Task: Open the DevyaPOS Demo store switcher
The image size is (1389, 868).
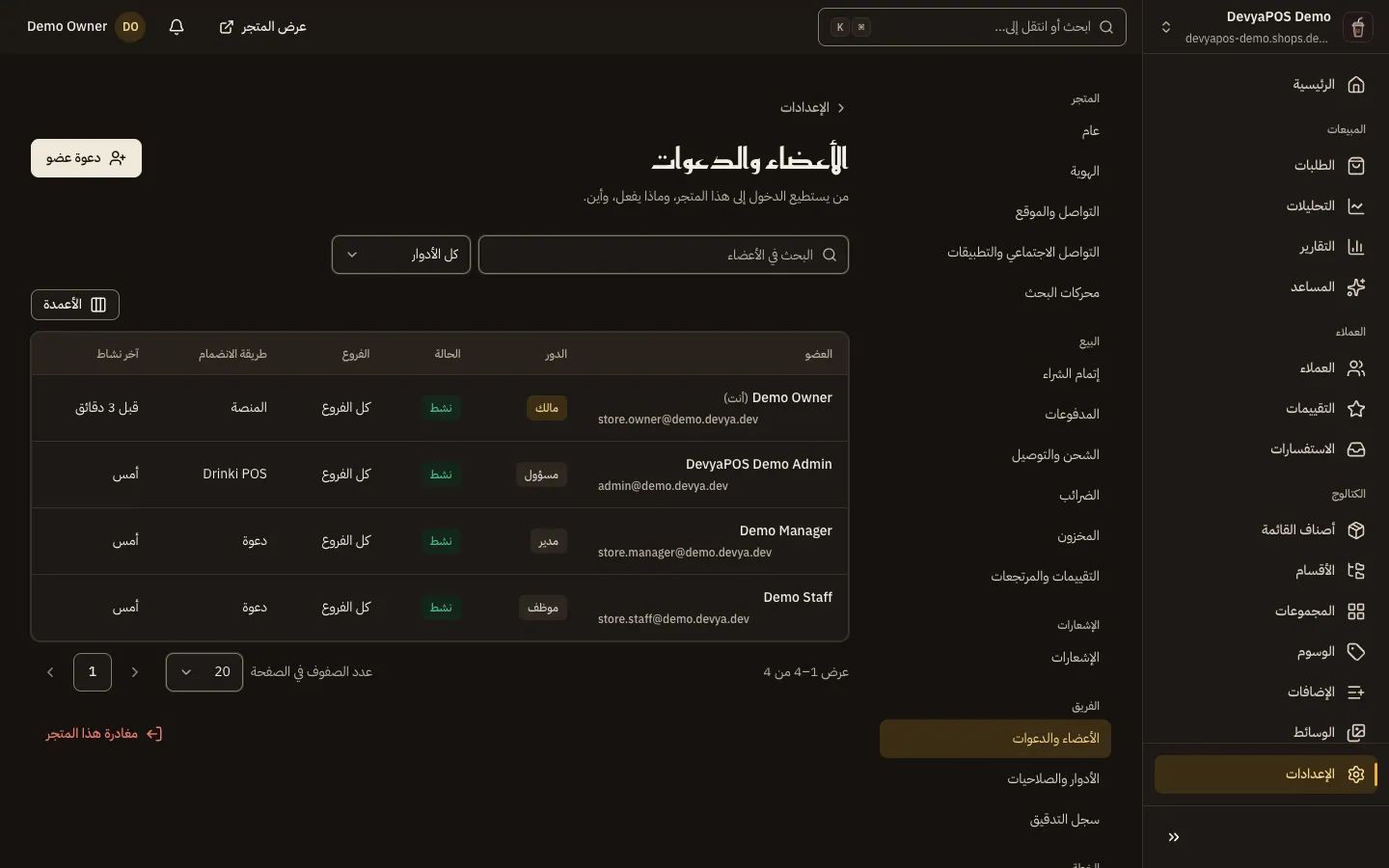Action: point(1266,27)
